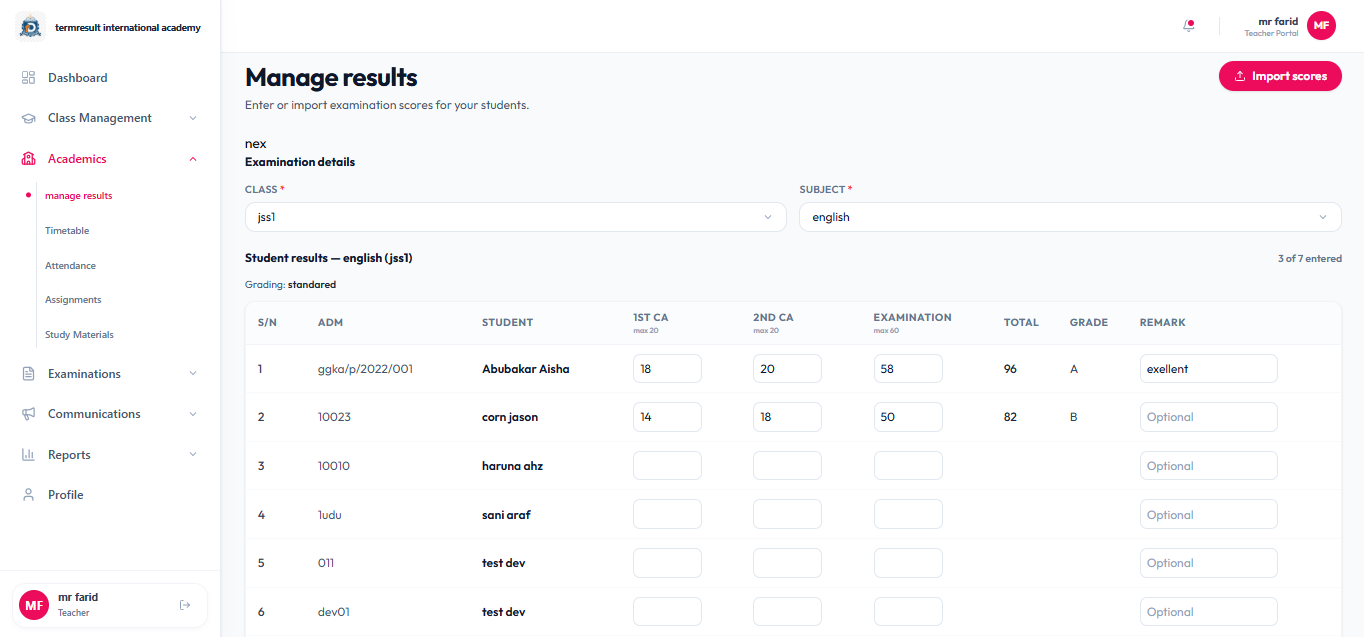Click admission number 10023
1364x637 pixels.
(x=334, y=417)
